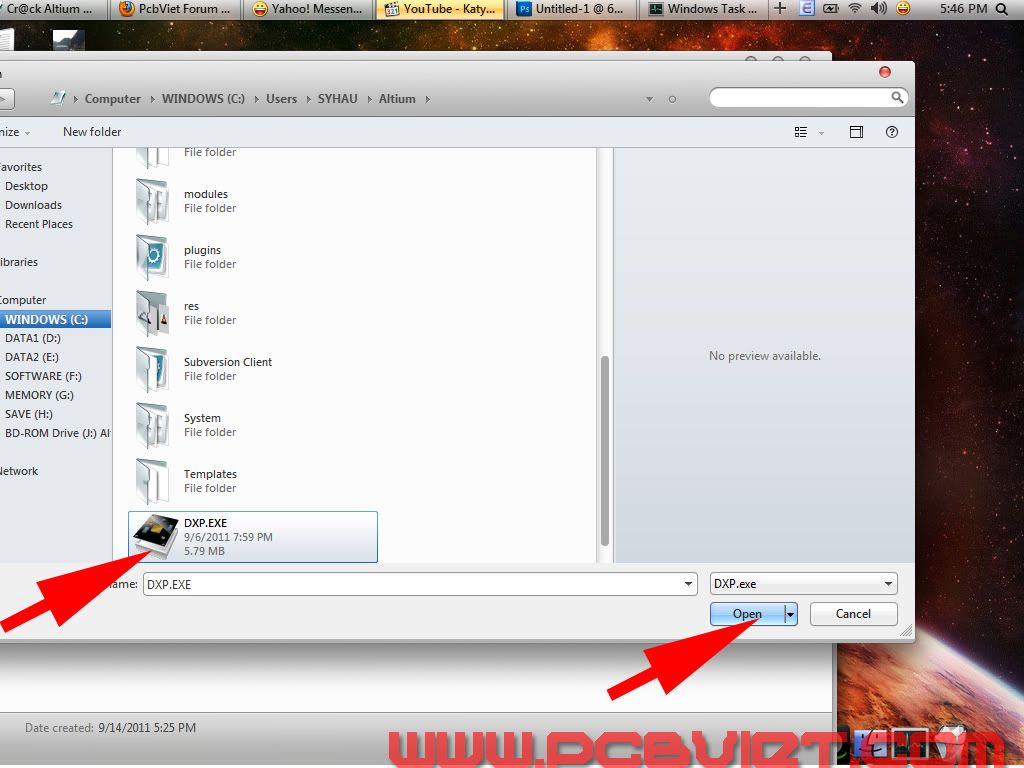Select SOFTWARE (F:) drive in the sidebar
The width and height of the screenshot is (1024, 768).
tap(43, 376)
